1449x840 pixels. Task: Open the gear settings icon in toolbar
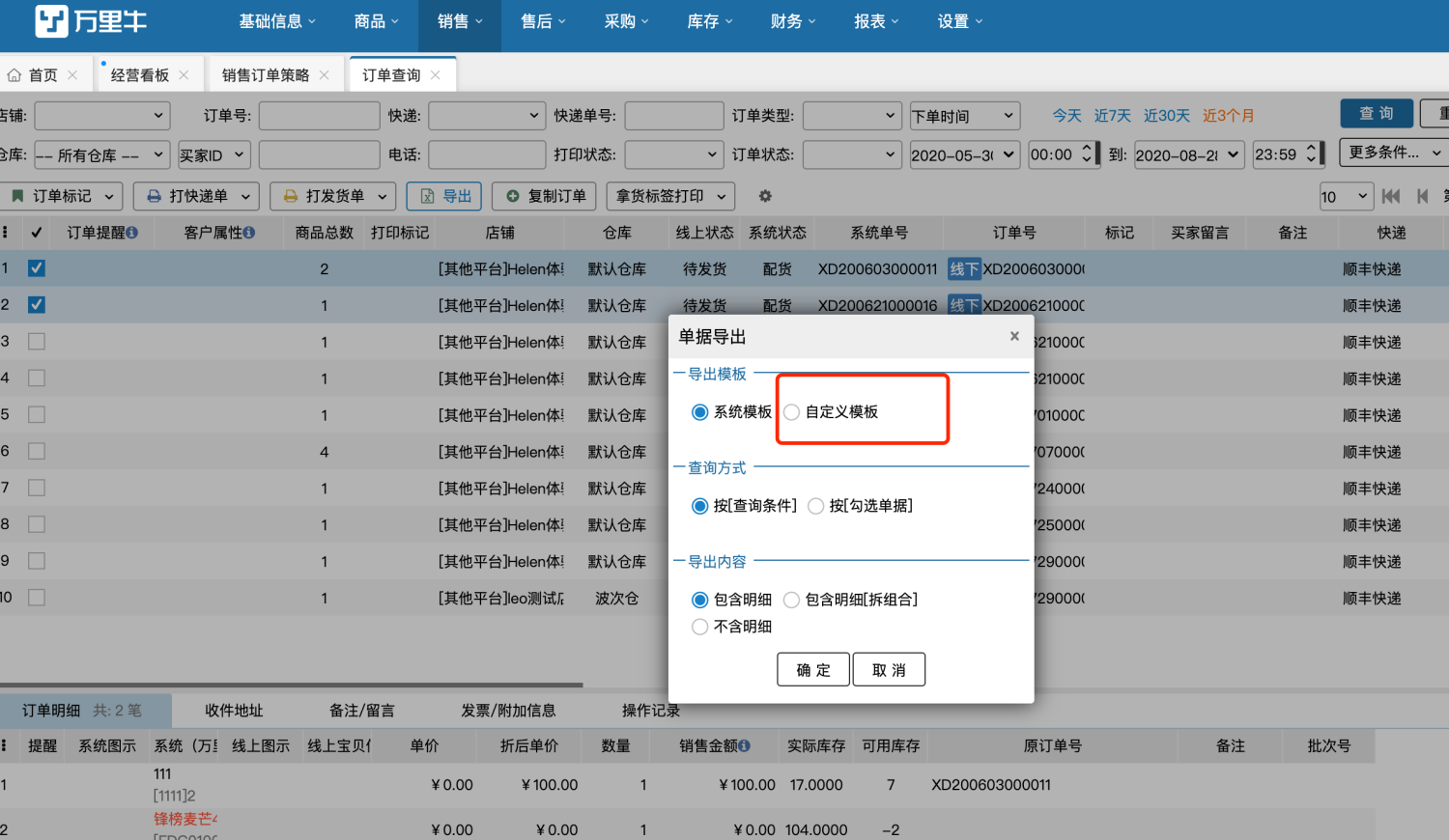pos(765,196)
